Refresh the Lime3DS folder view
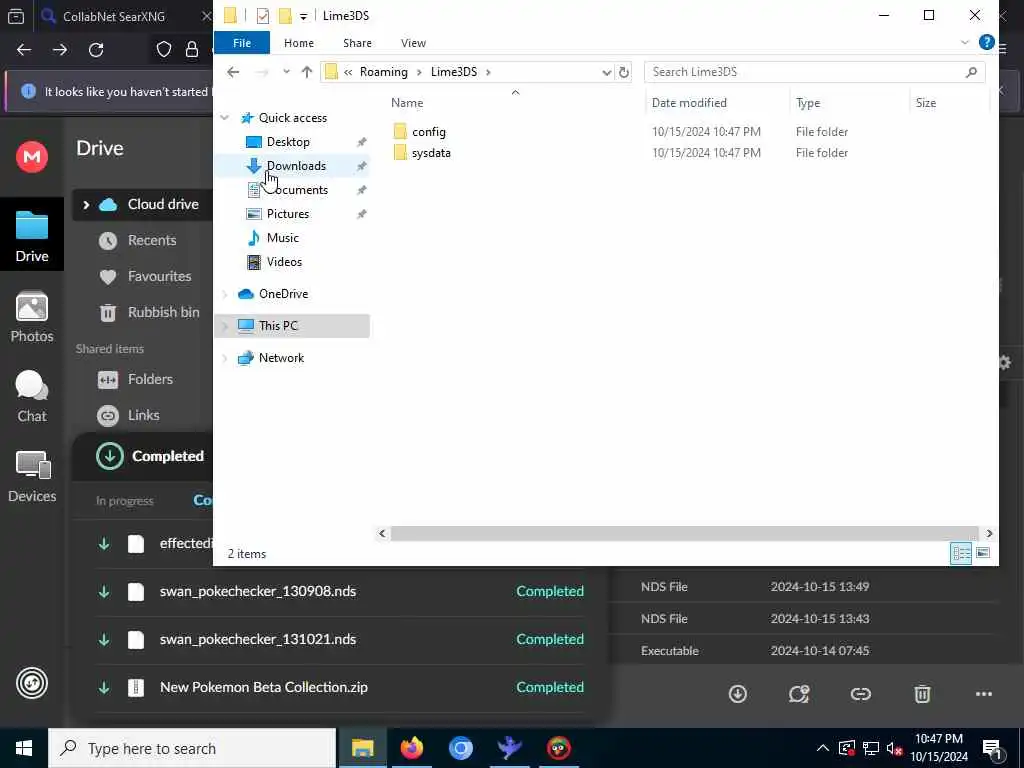 [x=624, y=72]
